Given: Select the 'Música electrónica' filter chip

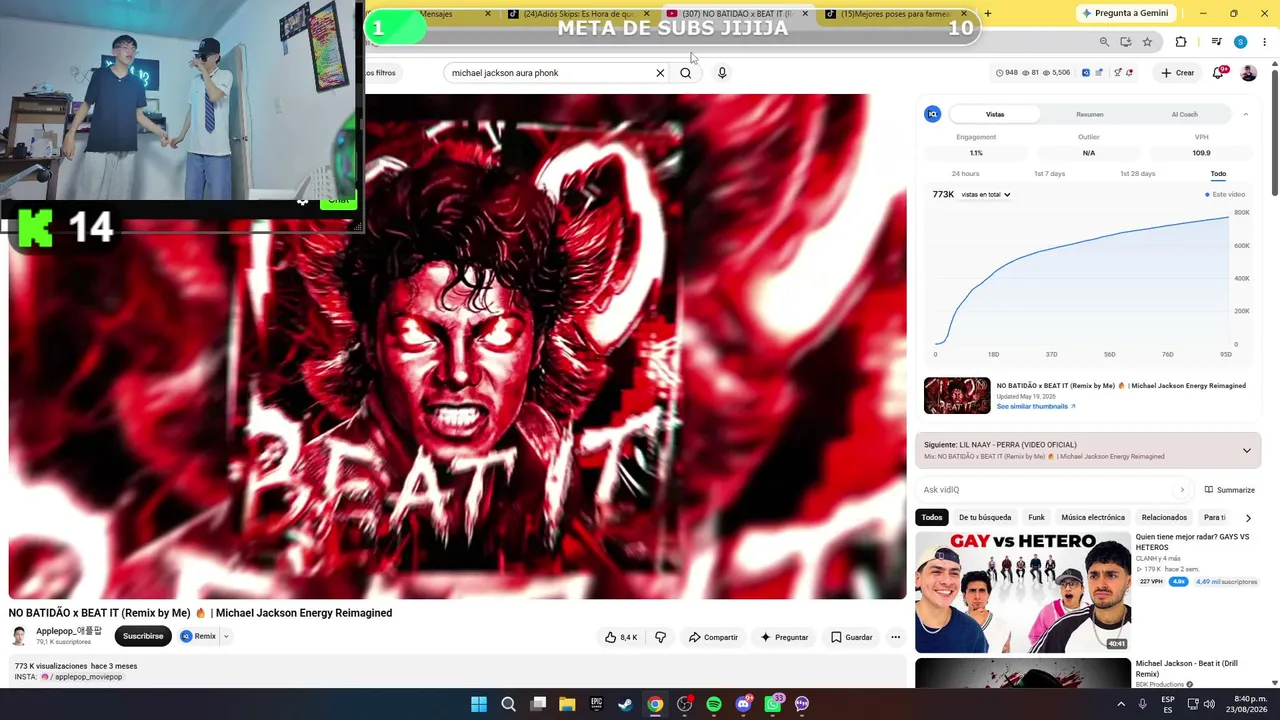Looking at the screenshot, I should pos(1093,518).
